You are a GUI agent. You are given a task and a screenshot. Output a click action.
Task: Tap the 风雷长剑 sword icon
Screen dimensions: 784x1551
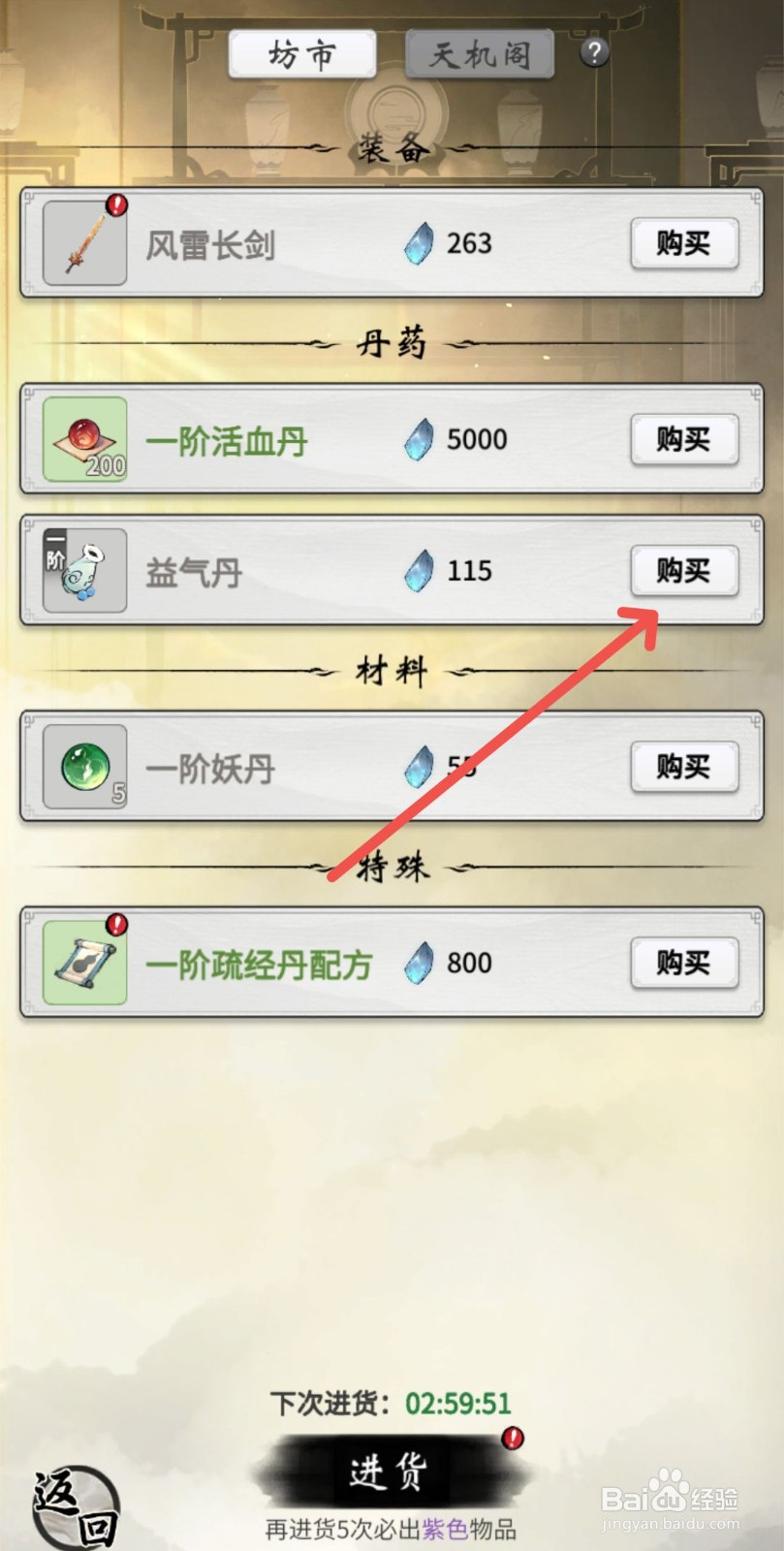tap(85, 243)
